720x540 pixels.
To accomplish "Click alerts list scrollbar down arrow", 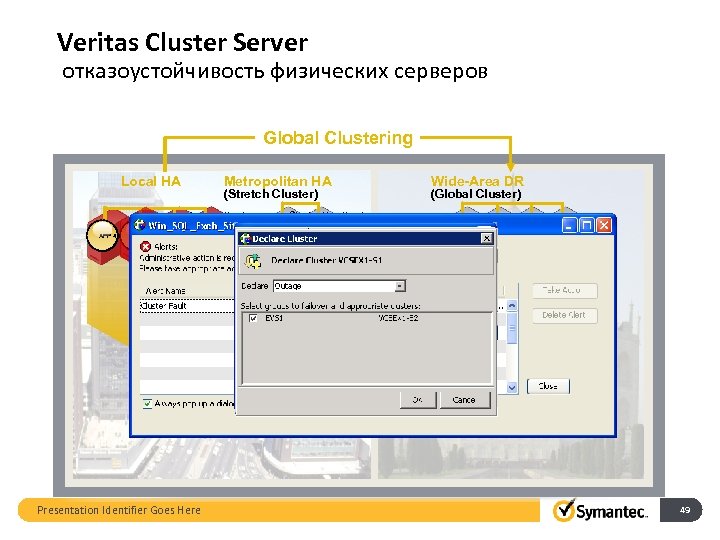I will point(512,388).
